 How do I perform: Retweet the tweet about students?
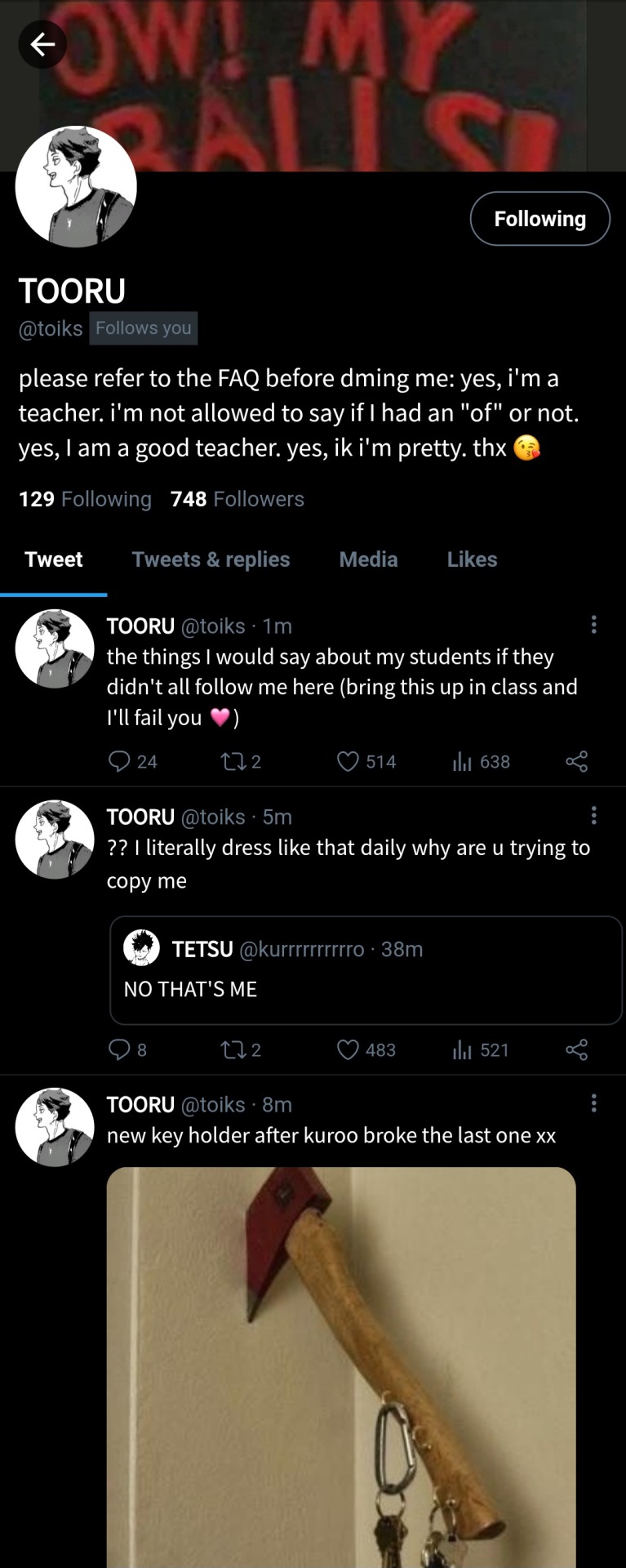(231, 761)
